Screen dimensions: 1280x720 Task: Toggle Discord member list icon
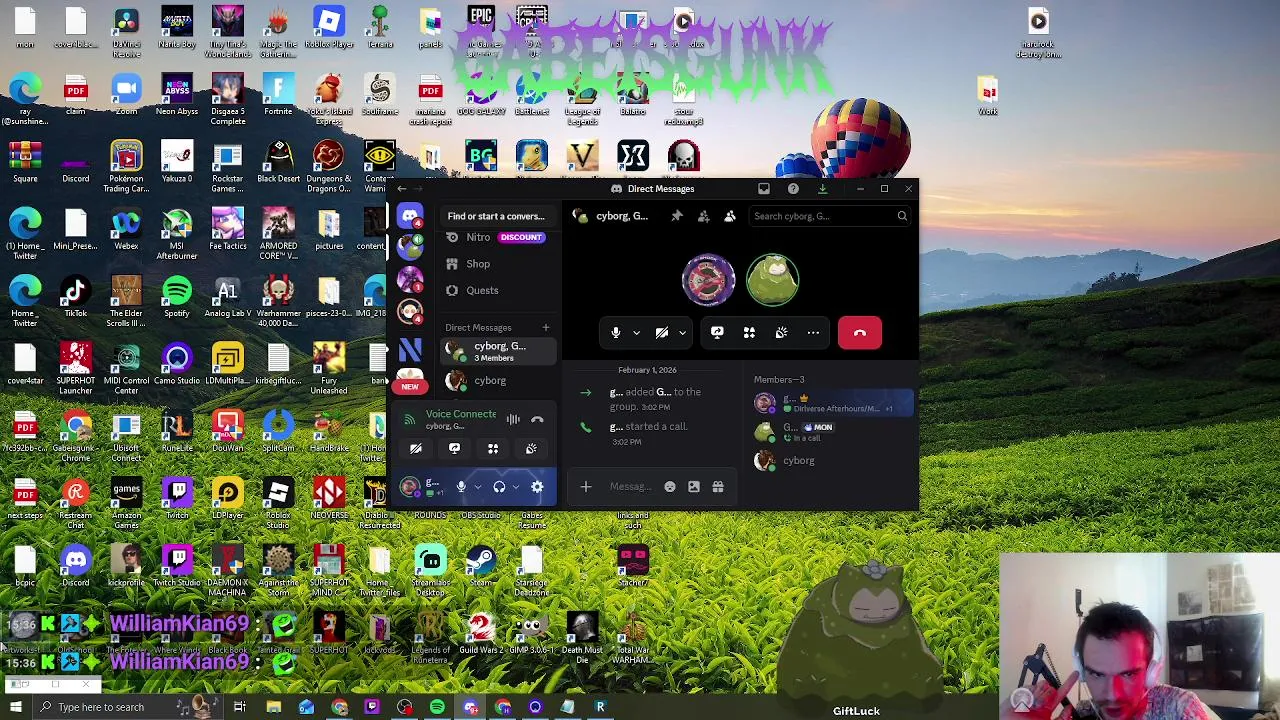[730, 216]
